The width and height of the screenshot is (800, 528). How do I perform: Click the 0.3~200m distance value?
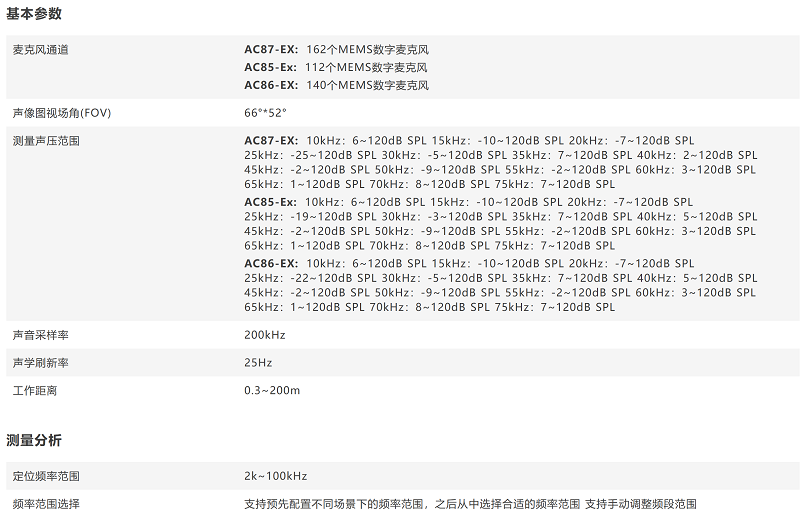coord(272,390)
